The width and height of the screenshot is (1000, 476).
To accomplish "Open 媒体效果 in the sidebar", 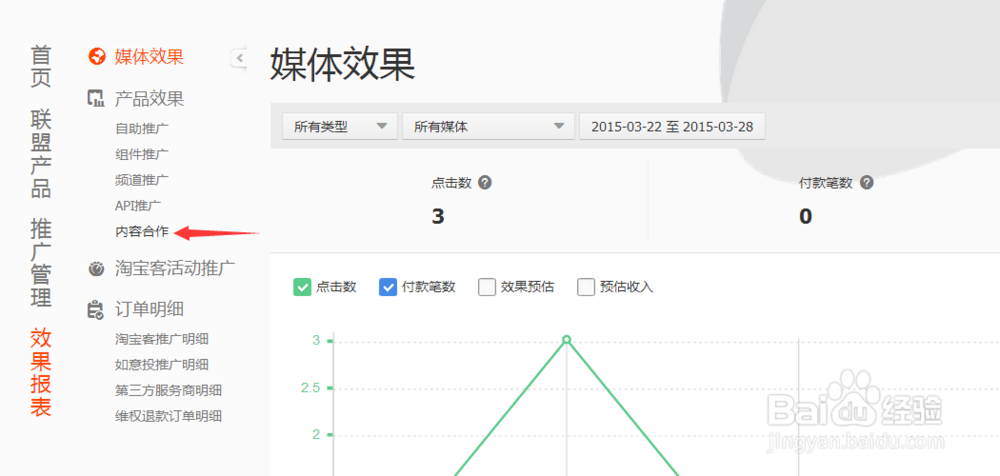I will click(149, 57).
